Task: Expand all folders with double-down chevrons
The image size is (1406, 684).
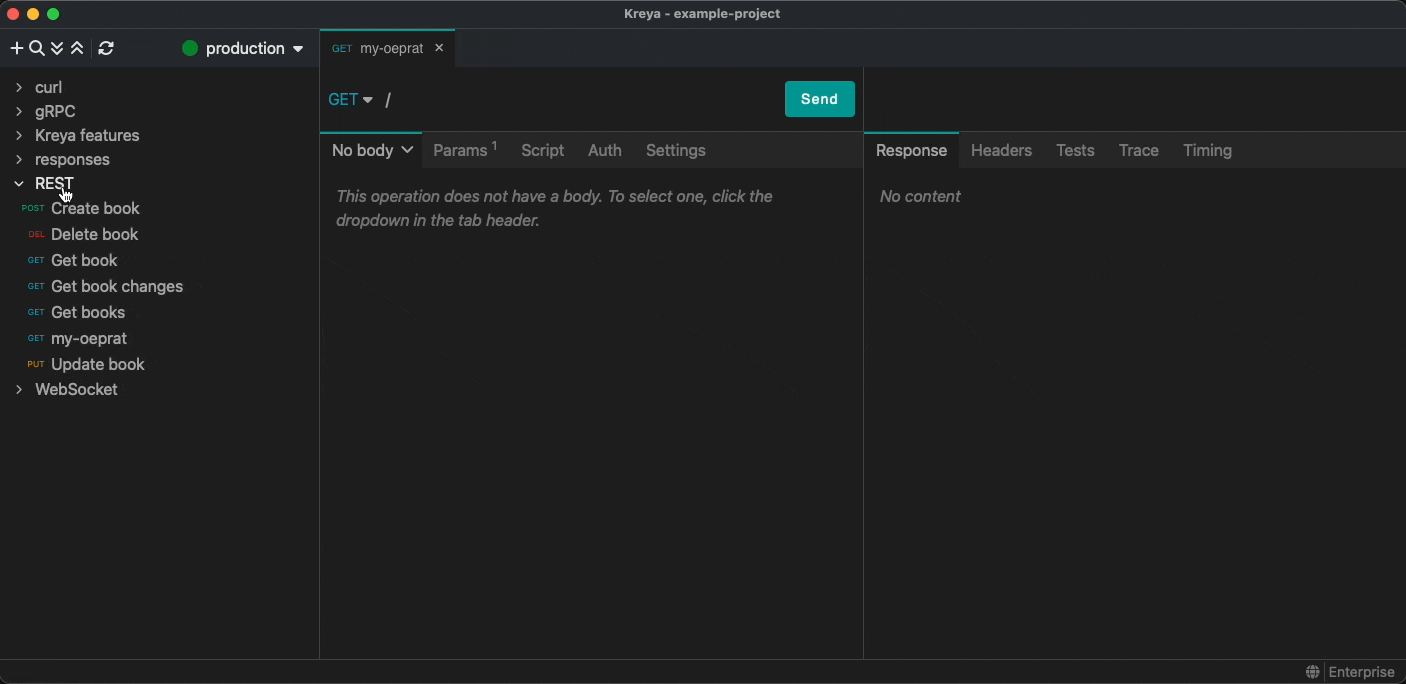Action: (x=57, y=48)
